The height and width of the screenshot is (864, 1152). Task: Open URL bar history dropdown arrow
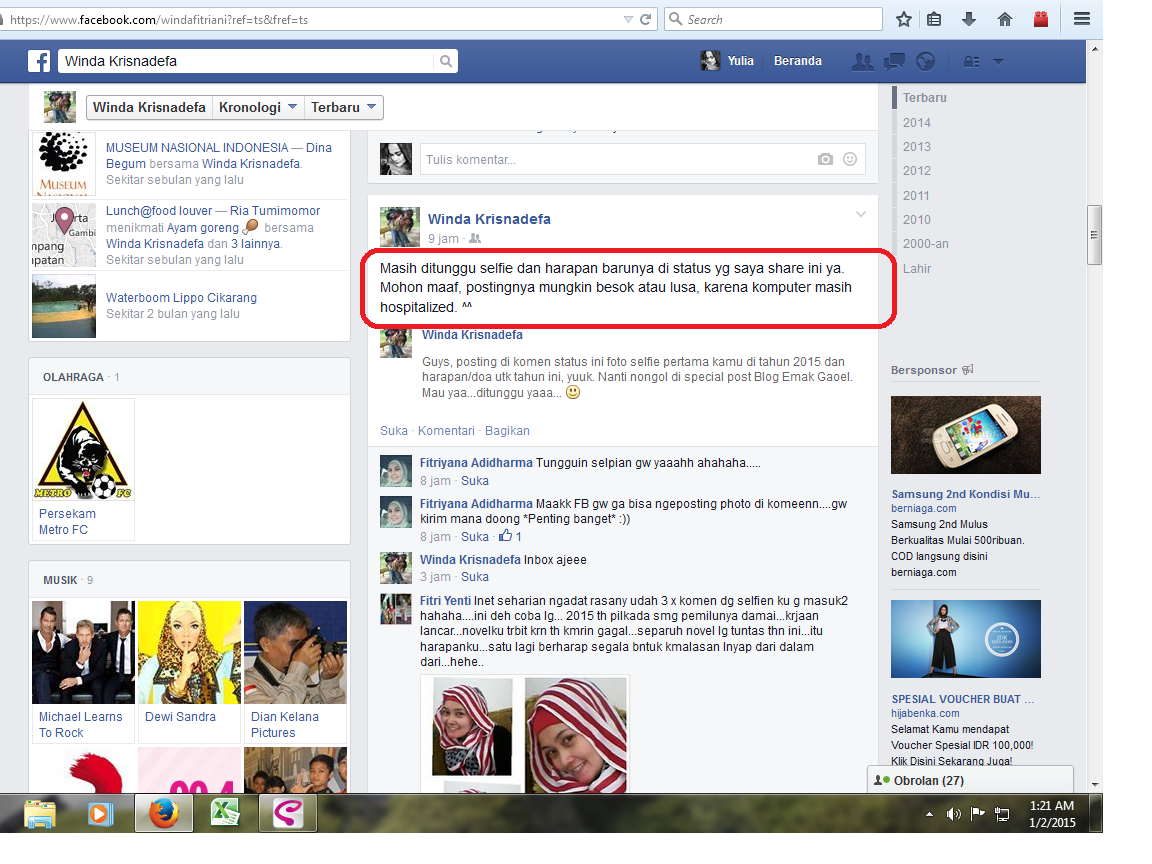tap(627, 20)
